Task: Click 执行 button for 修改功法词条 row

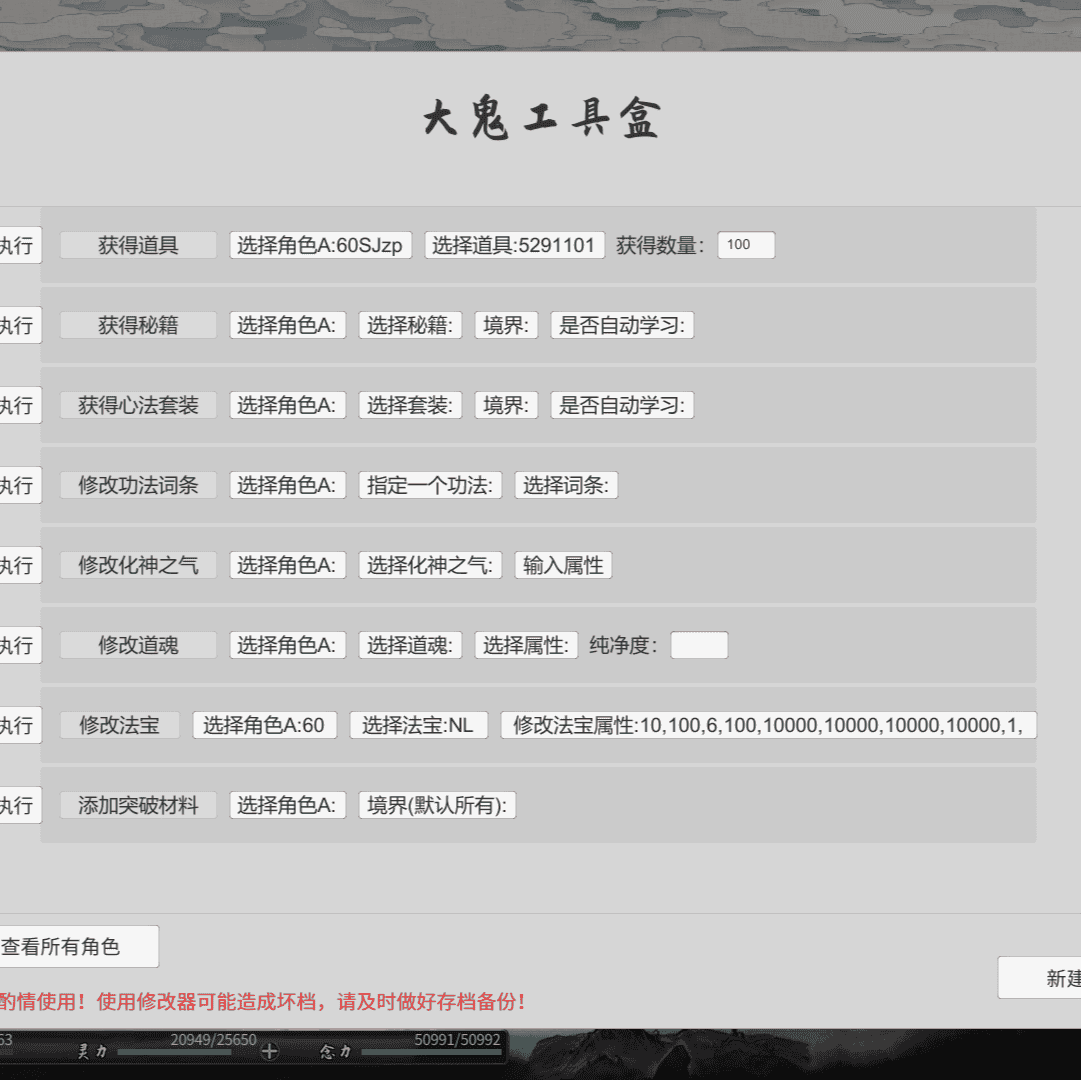Action: 19,485
